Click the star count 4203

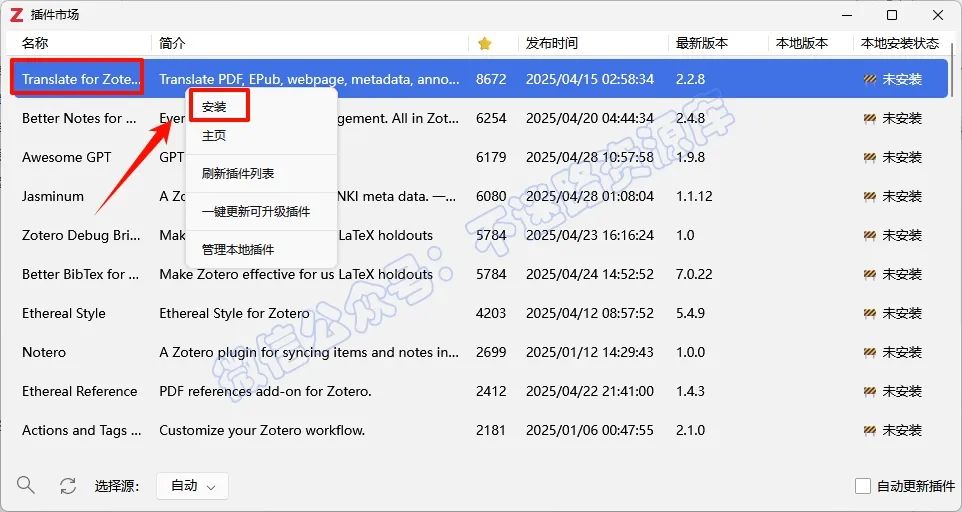click(x=491, y=313)
